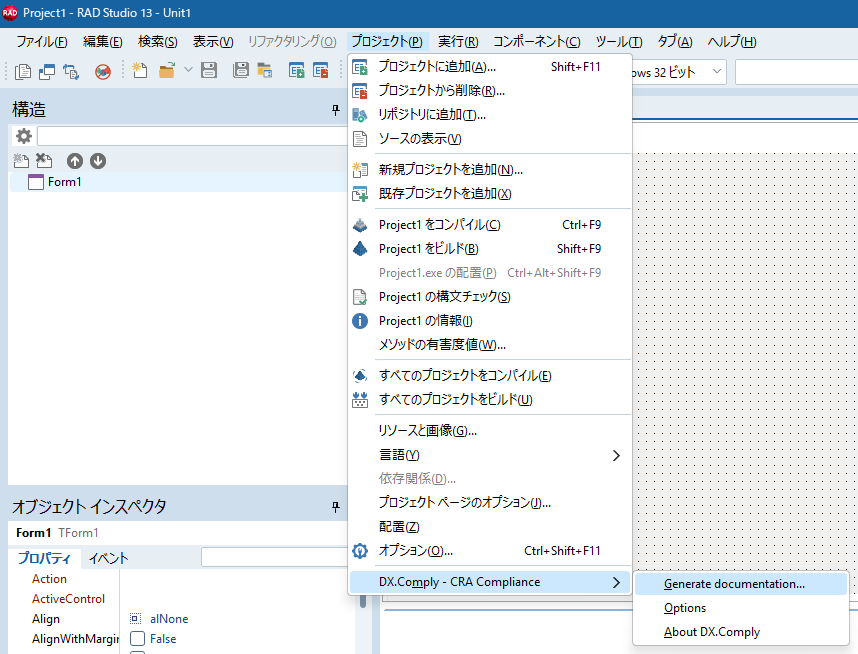The image size is (858, 654).
Task: Click the move down arrow in structure panel
Action: [98, 161]
